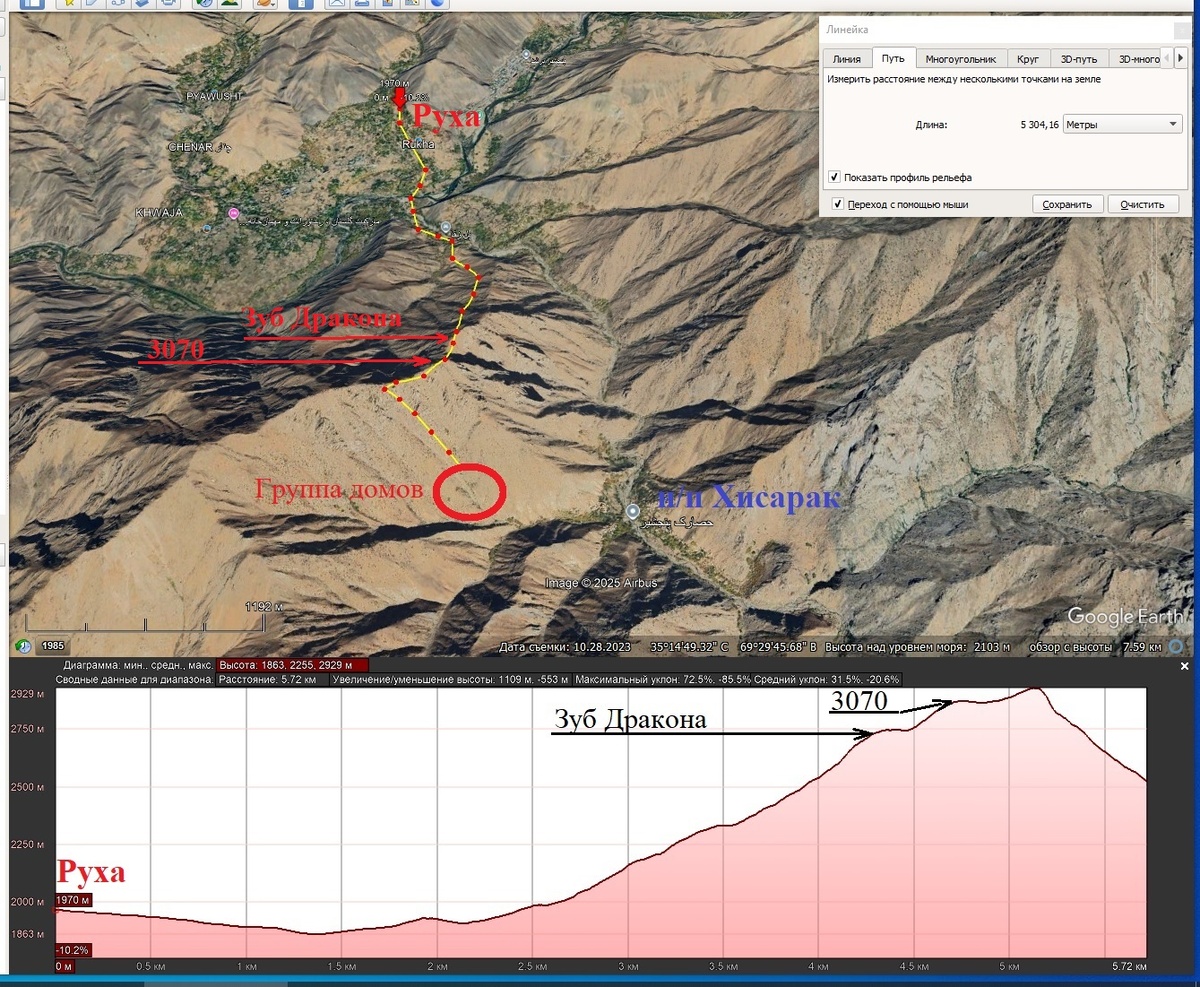Image resolution: width=1200 pixels, height=987 pixels.
Task: Close the elevation profile panel
Action: click(1185, 666)
